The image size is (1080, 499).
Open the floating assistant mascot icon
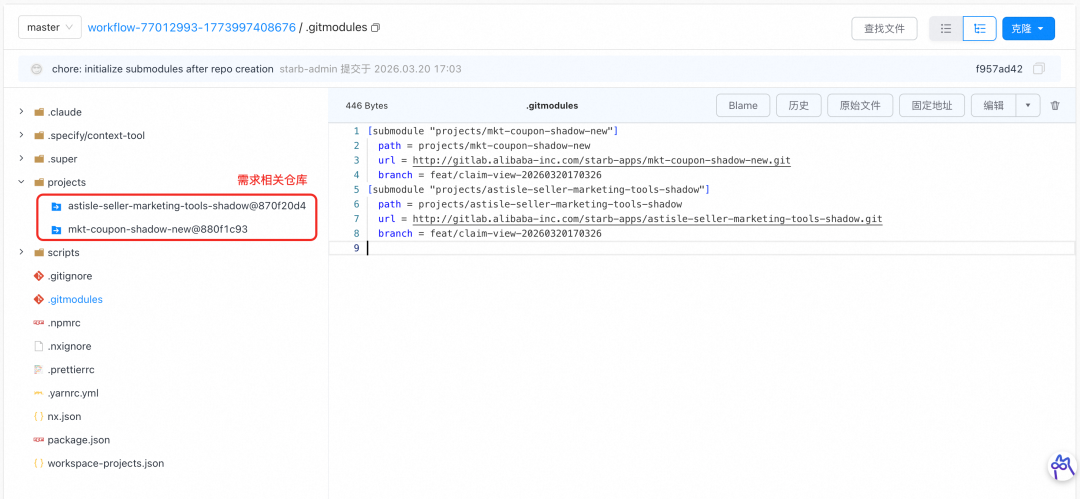pyautogui.click(x=1060, y=466)
